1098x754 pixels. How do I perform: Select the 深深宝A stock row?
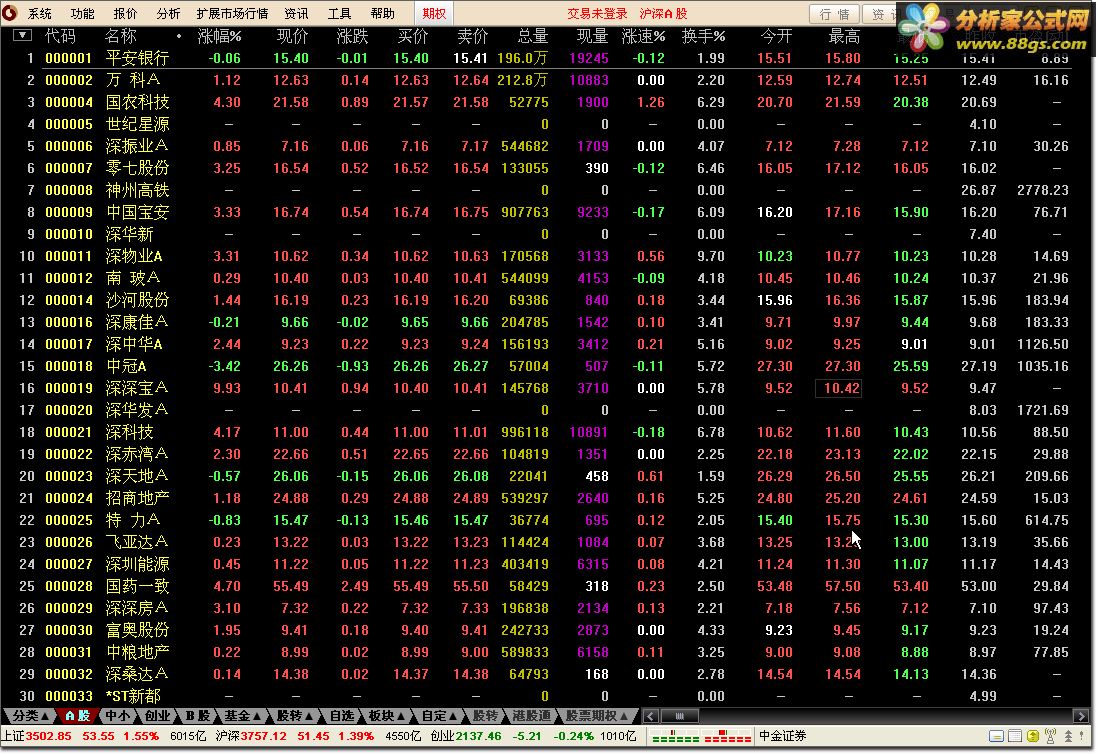[546, 388]
